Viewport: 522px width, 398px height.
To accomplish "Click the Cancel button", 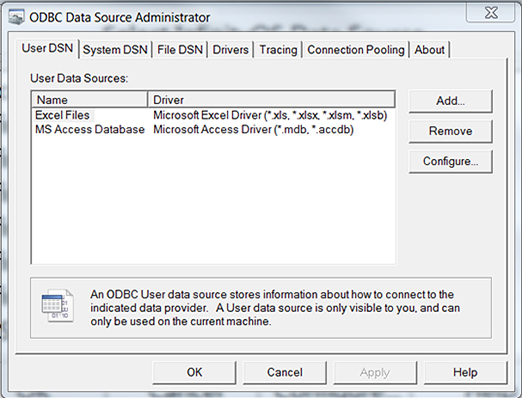I will (x=285, y=372).
